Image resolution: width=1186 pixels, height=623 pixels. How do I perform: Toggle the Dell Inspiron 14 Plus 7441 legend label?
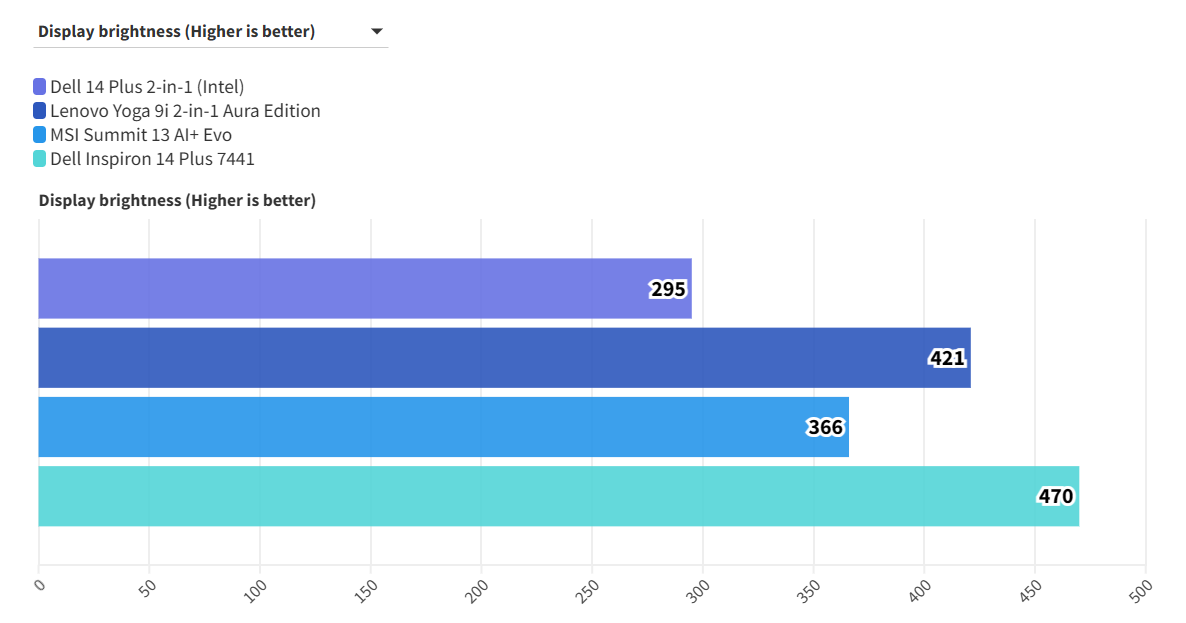pyautogui.click(x=152, y=159)
